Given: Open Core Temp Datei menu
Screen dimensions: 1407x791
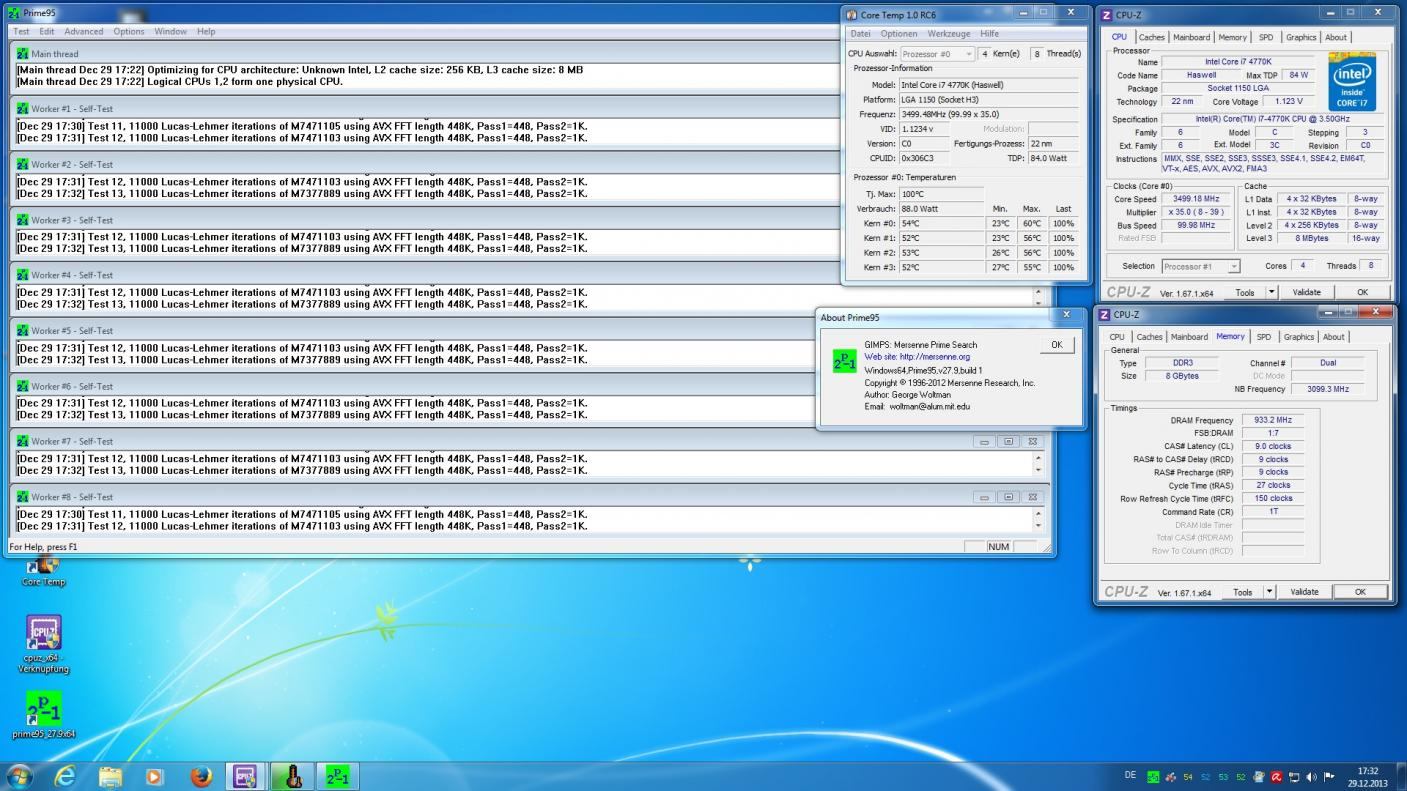Looking at the screenshot, I should [x=860, y=34].
